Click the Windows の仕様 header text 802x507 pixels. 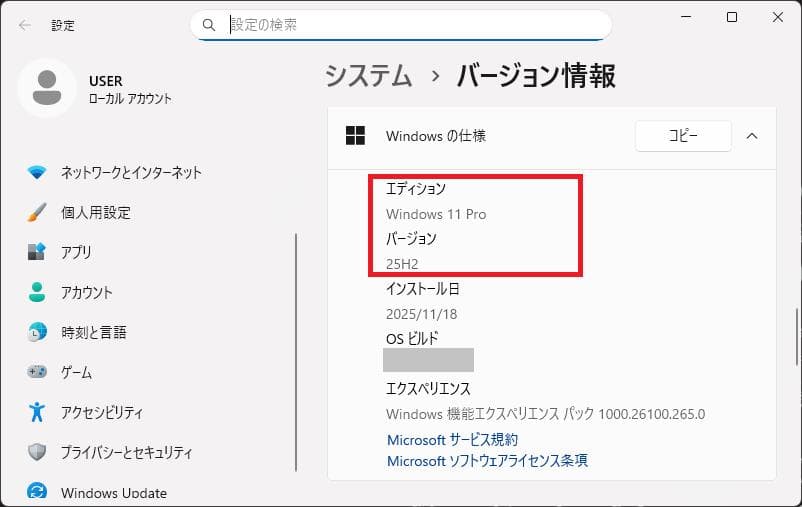tap(436, 136)
